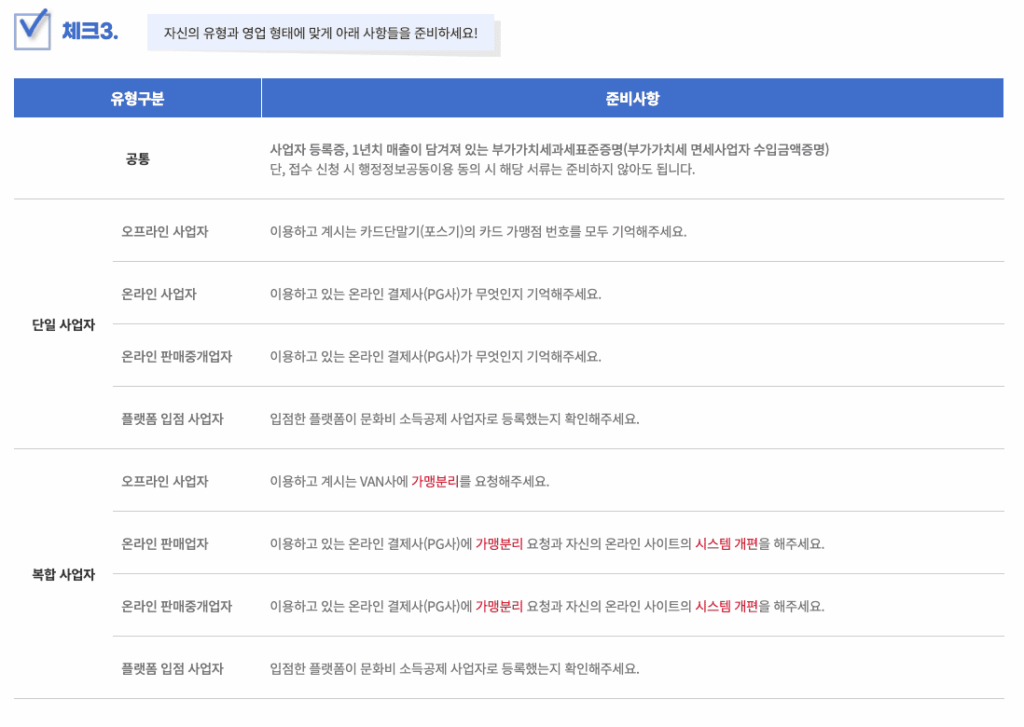Viewport: 1024px width, 727px height.
Task: Click the PG사 description in 온라인 사업자 row
Action: coord(436,294)
